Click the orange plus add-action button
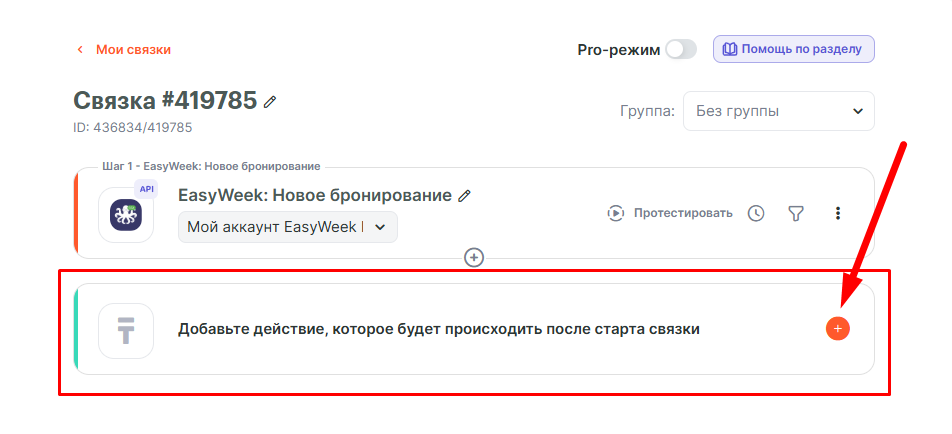This screenshot has height=434, width=952. pos(838,328)
